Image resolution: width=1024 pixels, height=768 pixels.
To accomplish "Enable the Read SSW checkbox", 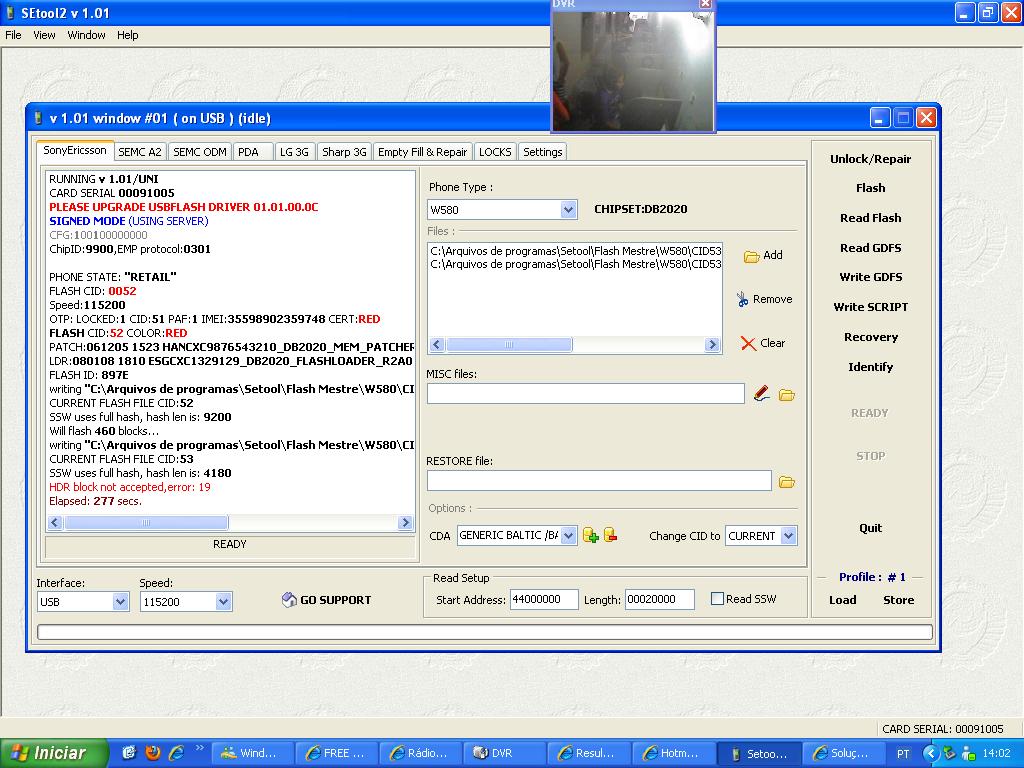I will click(x=717, y=599).
